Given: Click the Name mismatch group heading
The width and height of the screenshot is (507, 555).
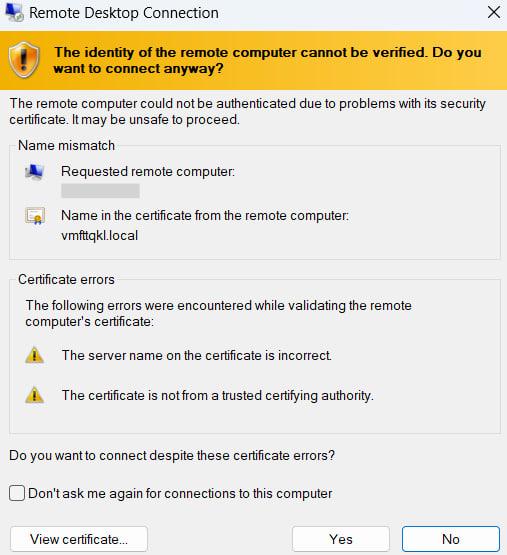Looking at the screenshot, I should (66, 145).
